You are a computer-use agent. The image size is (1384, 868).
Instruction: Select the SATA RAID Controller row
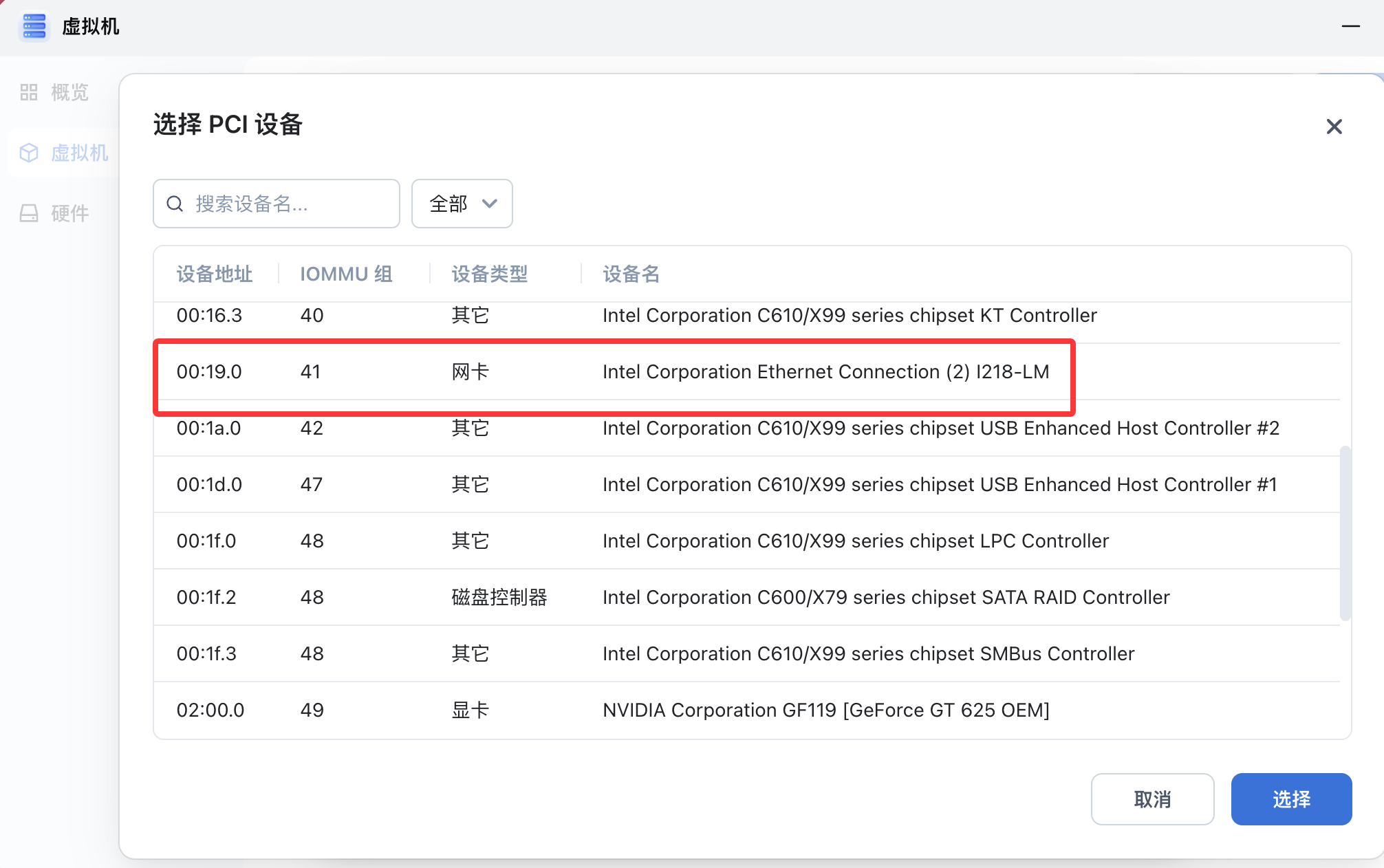[885, 597]
